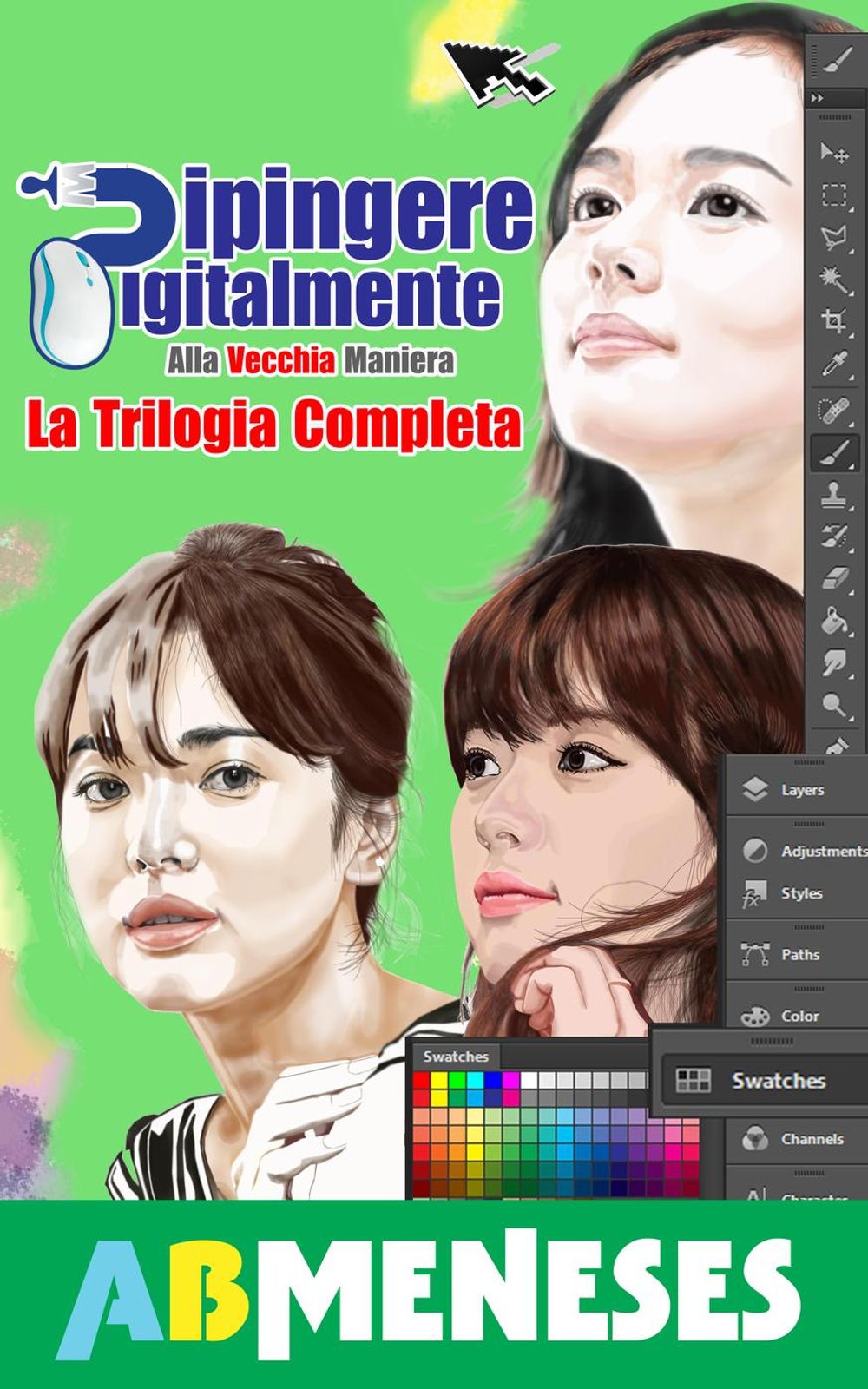Select the Rectangular Marquee tool

[834, 194]
